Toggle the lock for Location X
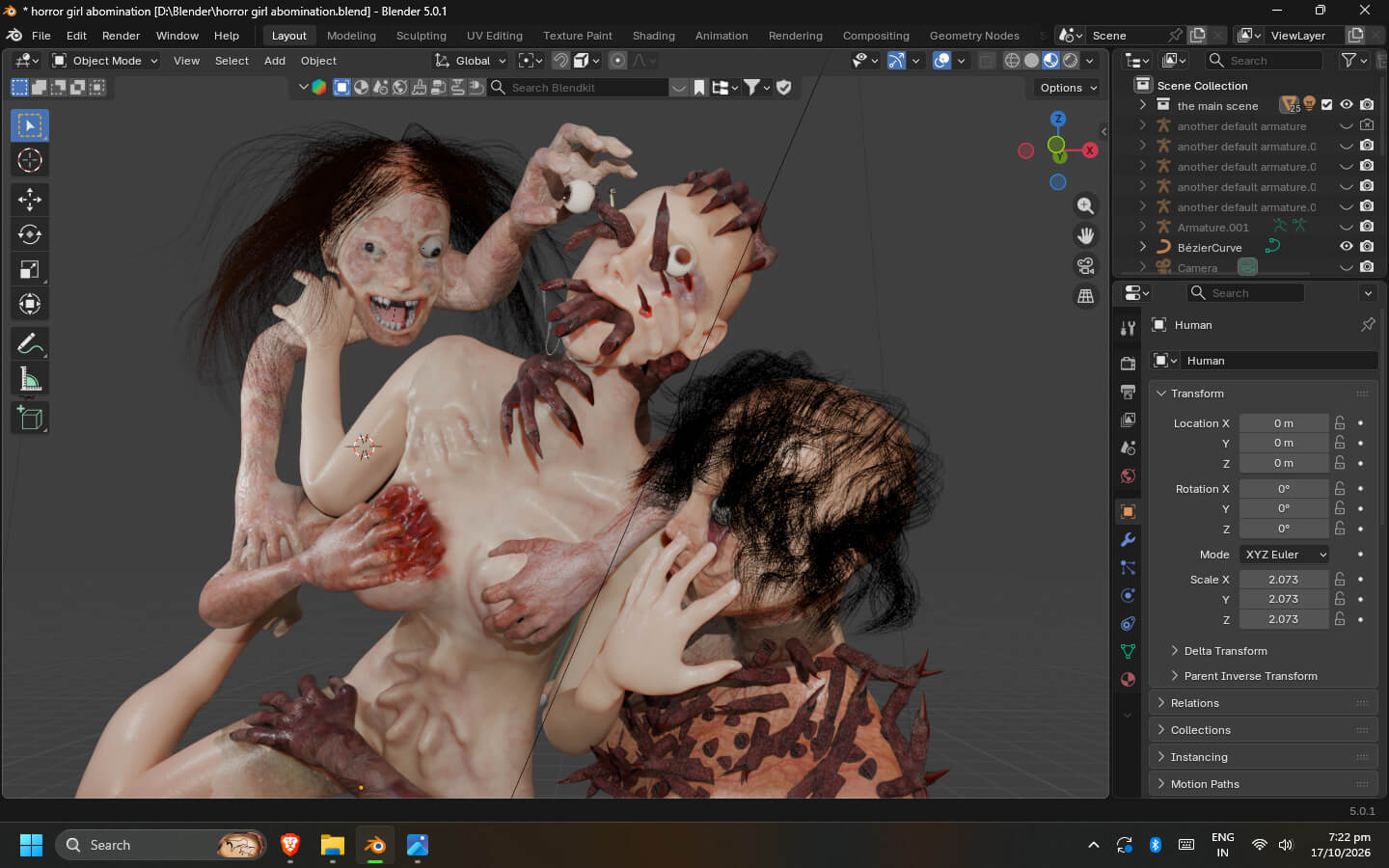1389x868 pixels. click(x=1340, y=423)
